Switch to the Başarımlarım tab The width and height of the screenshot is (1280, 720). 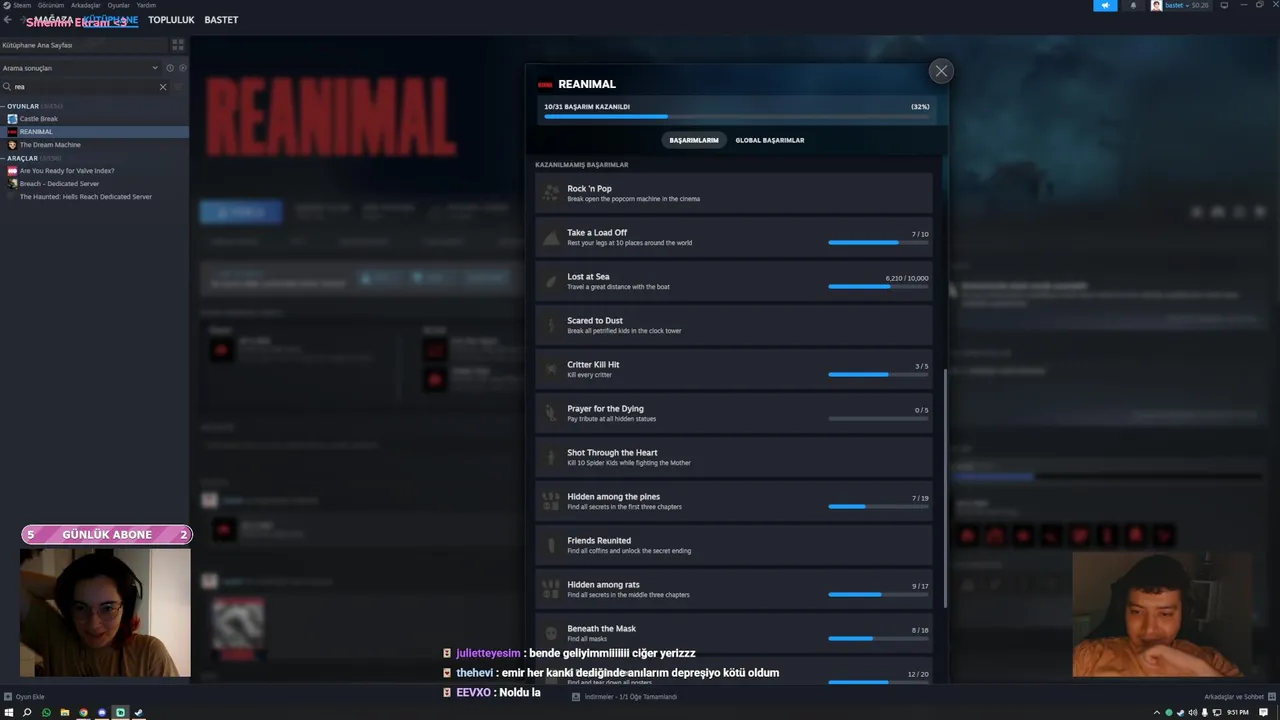(694, 140)
